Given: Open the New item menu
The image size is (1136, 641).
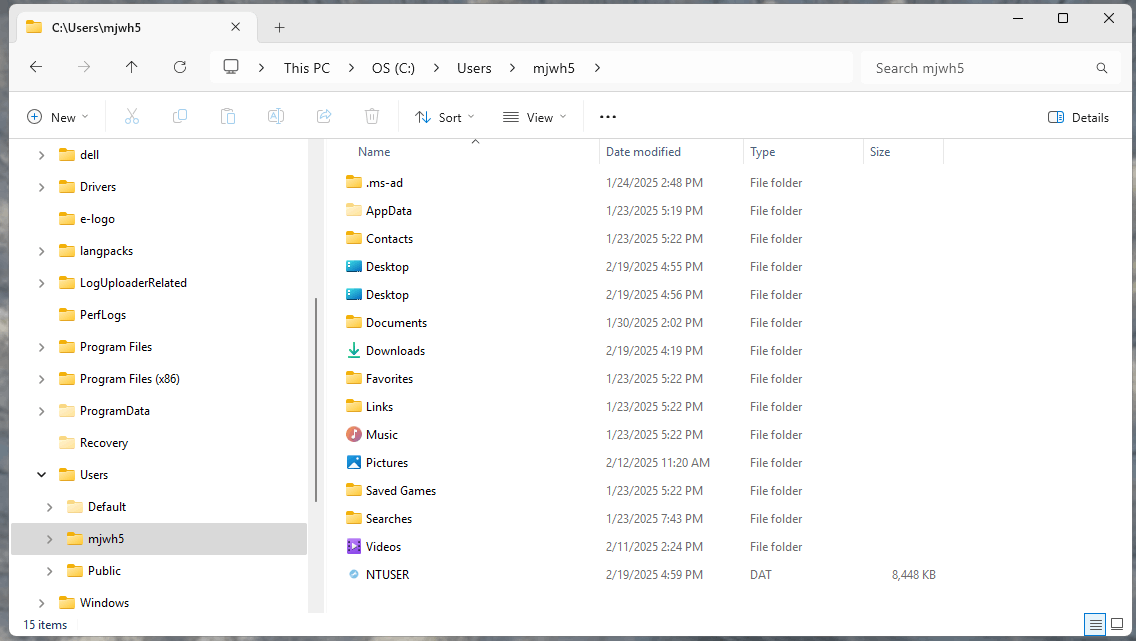Looking at the screenshot, I should point(57,117).
